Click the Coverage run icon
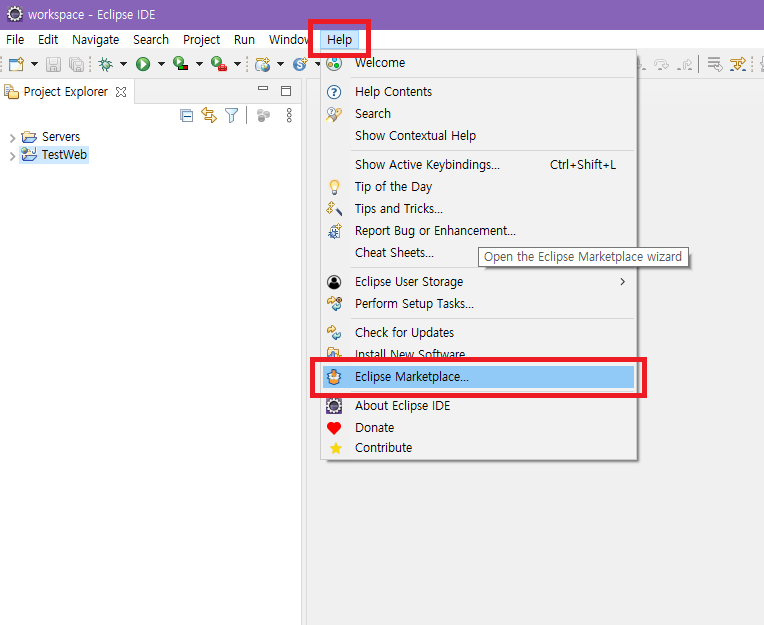The height and width of the screenshot is (625, 764). (x=181, y=64)
